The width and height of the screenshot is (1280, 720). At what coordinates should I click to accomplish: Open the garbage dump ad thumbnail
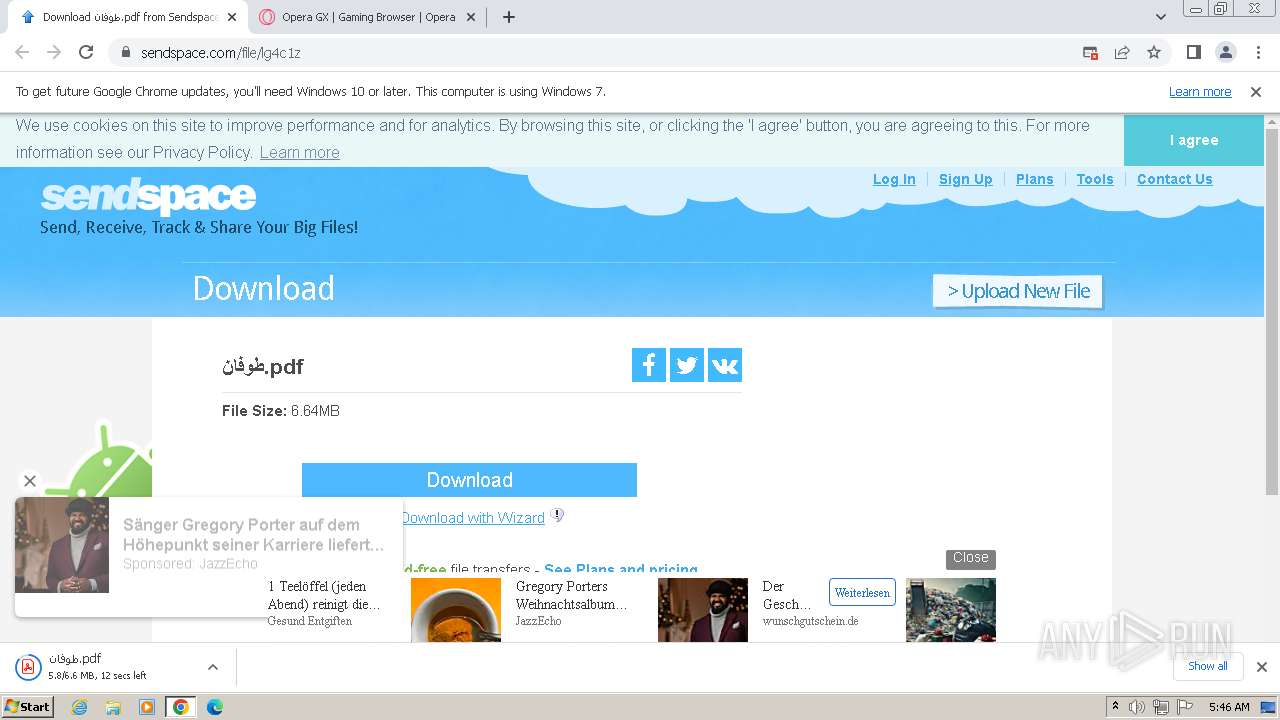pyautogui.click(x=950, y=610)
